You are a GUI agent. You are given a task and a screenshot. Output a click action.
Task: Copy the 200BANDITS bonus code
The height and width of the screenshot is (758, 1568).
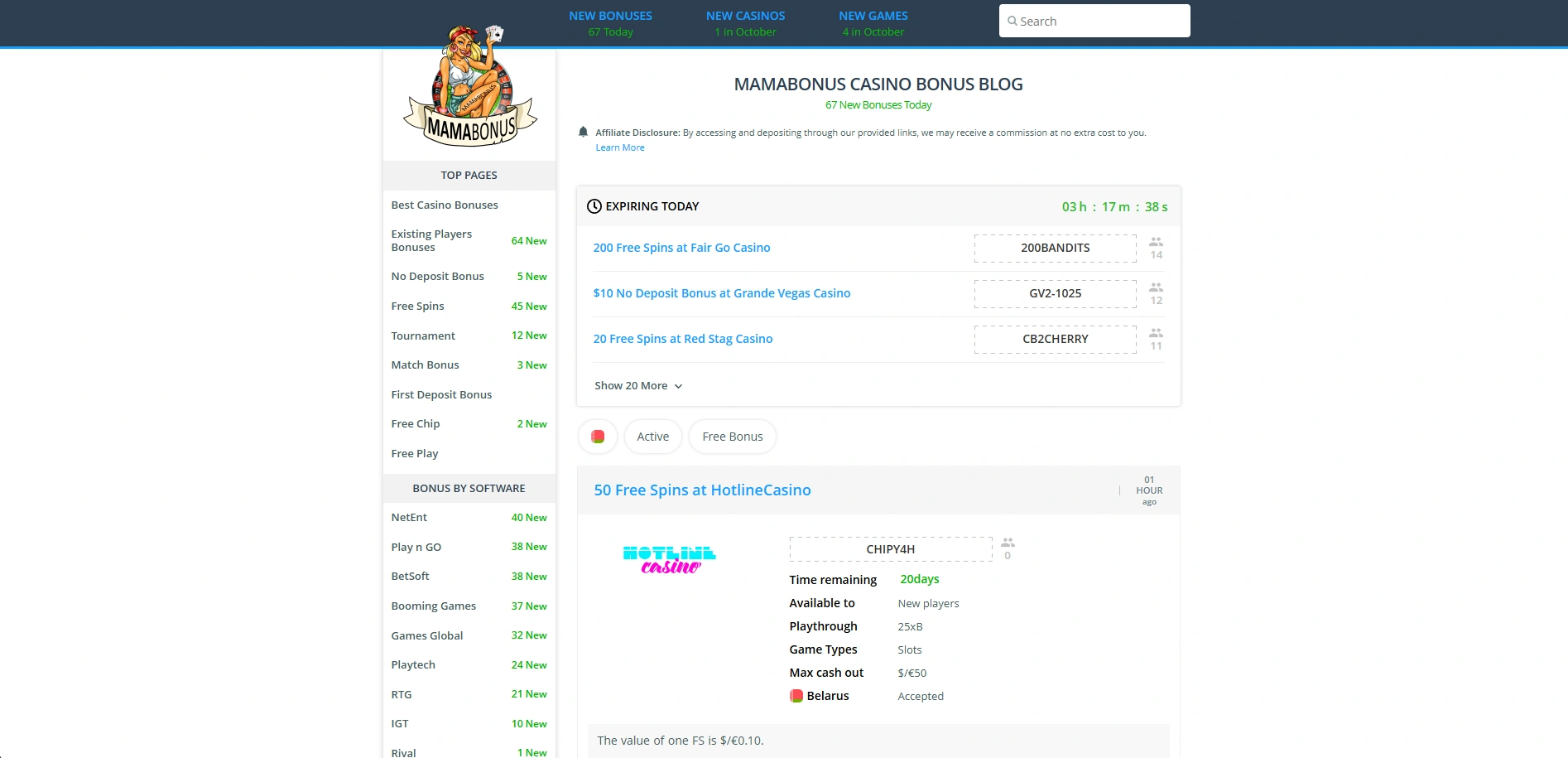click(1056, 249)
